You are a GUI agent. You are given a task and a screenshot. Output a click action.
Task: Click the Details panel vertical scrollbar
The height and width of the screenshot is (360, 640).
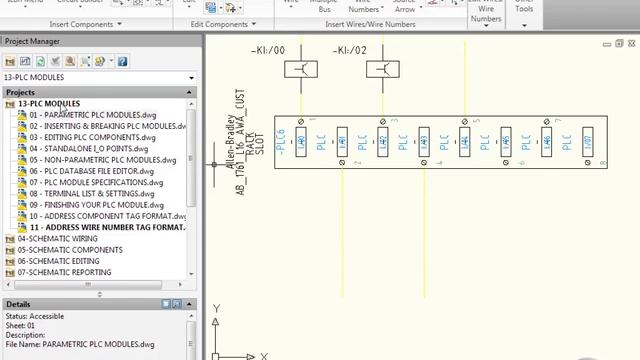pos(191,340)
